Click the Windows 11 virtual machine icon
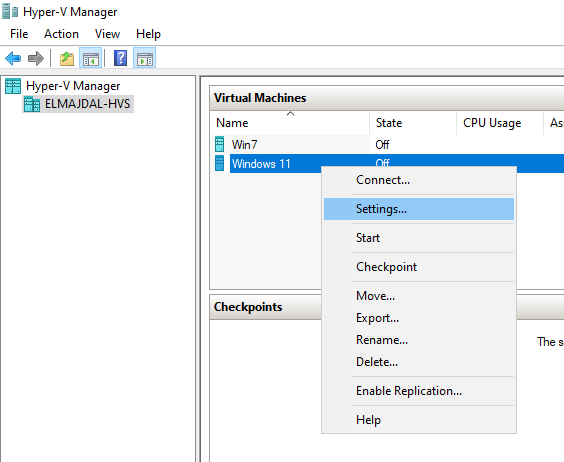The width and height of the screenshot is (564, 462). coord(219,163)
